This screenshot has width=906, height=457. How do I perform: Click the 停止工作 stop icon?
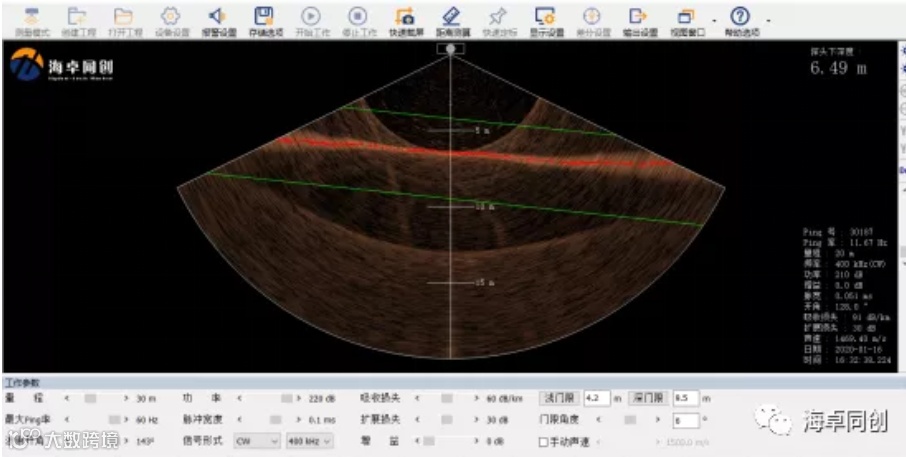click(359, 17)
